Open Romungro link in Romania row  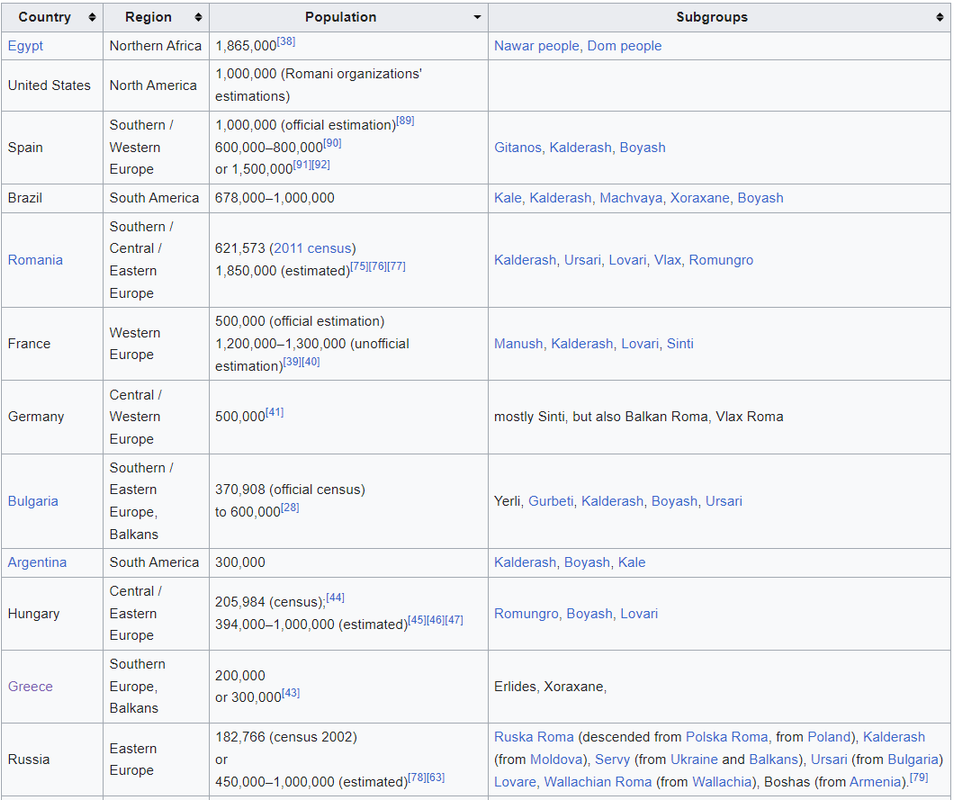point(721,260)
